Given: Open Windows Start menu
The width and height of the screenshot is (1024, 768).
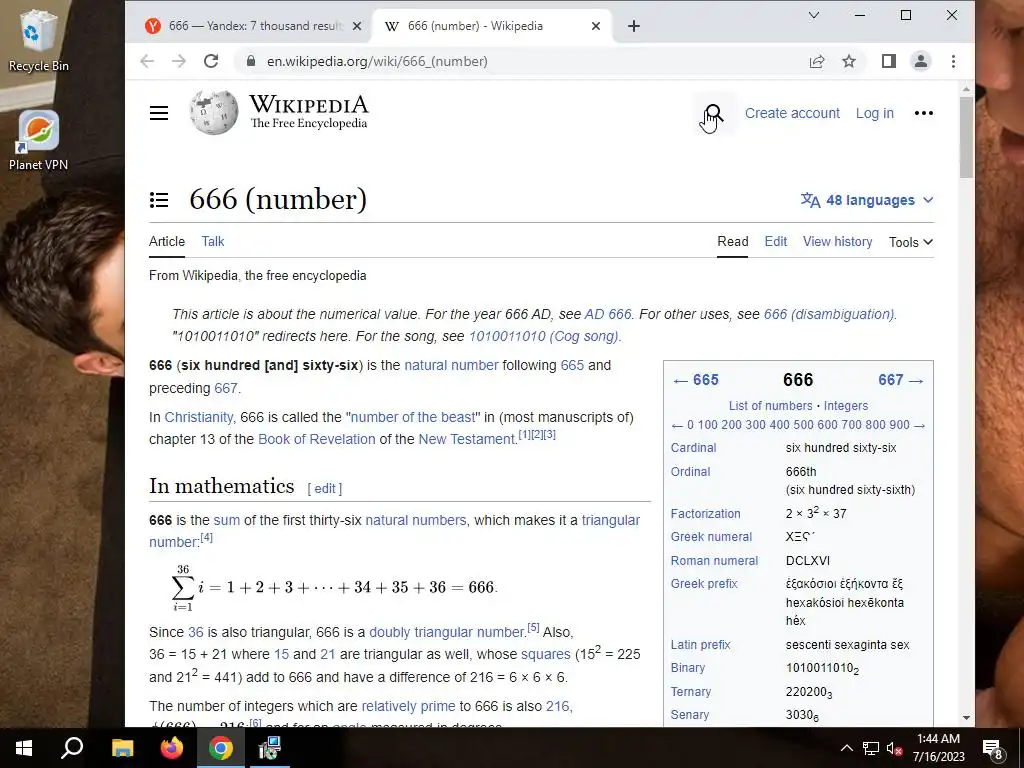Looking at the screenshot, I should click(x=24, y=748).
